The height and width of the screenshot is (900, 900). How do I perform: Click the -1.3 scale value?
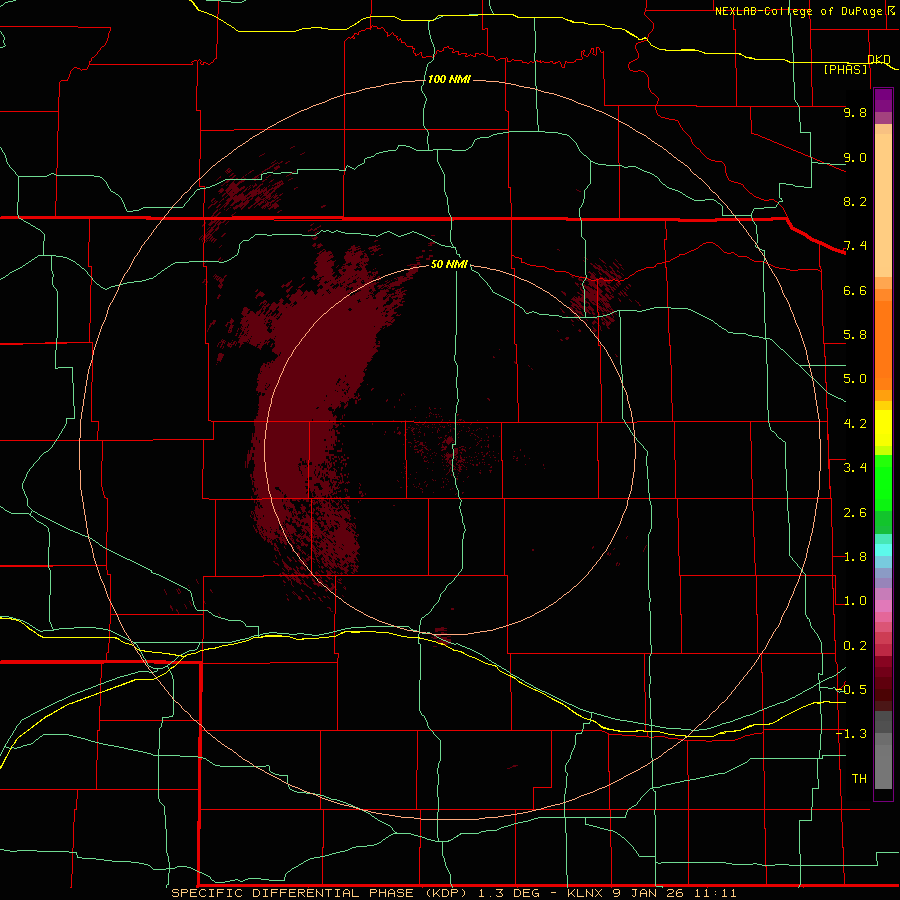tap(851, 734)
